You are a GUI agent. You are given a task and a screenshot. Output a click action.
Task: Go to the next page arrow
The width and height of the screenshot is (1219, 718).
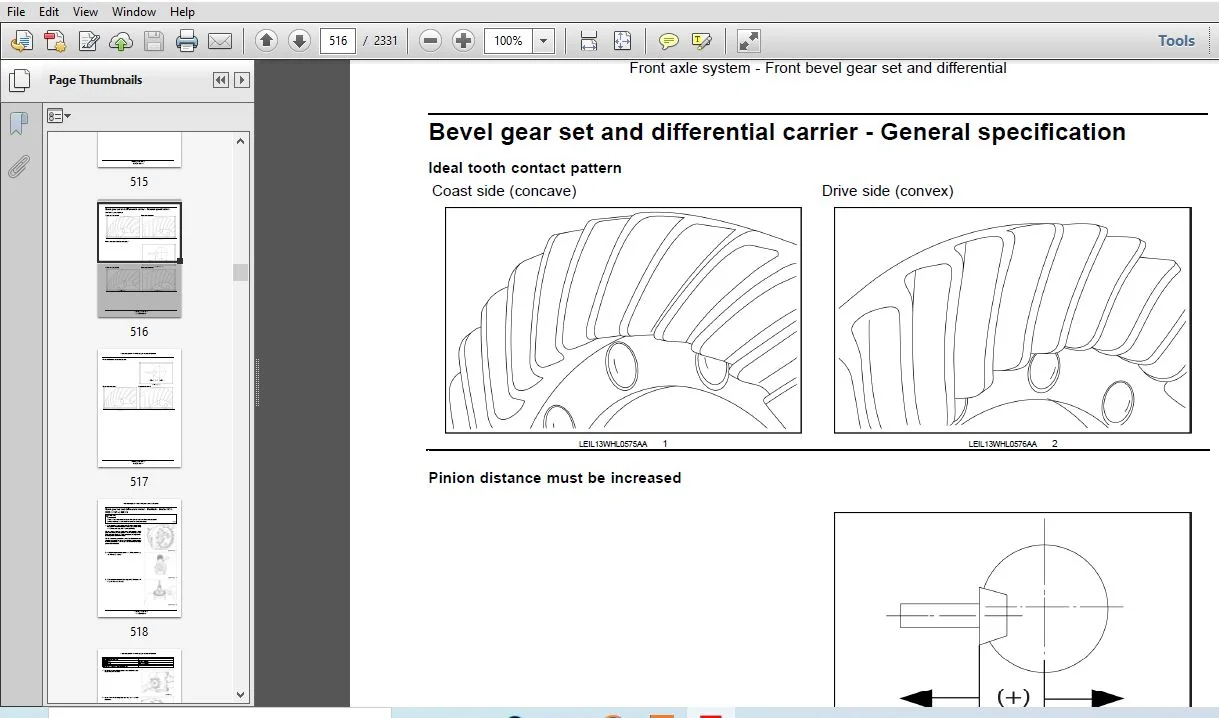pyautogui.click(x=299, y=41)
